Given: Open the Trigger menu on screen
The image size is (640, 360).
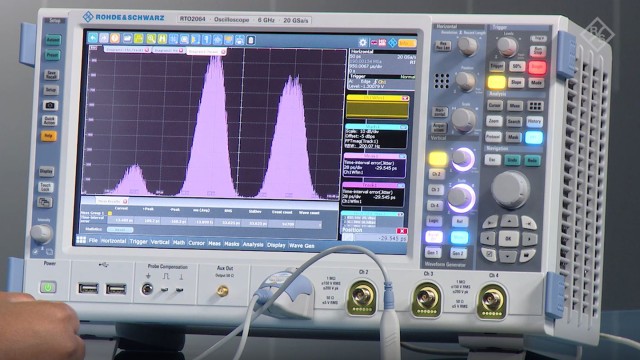Looking at the screenshot, I should click(x=138, y=242).
